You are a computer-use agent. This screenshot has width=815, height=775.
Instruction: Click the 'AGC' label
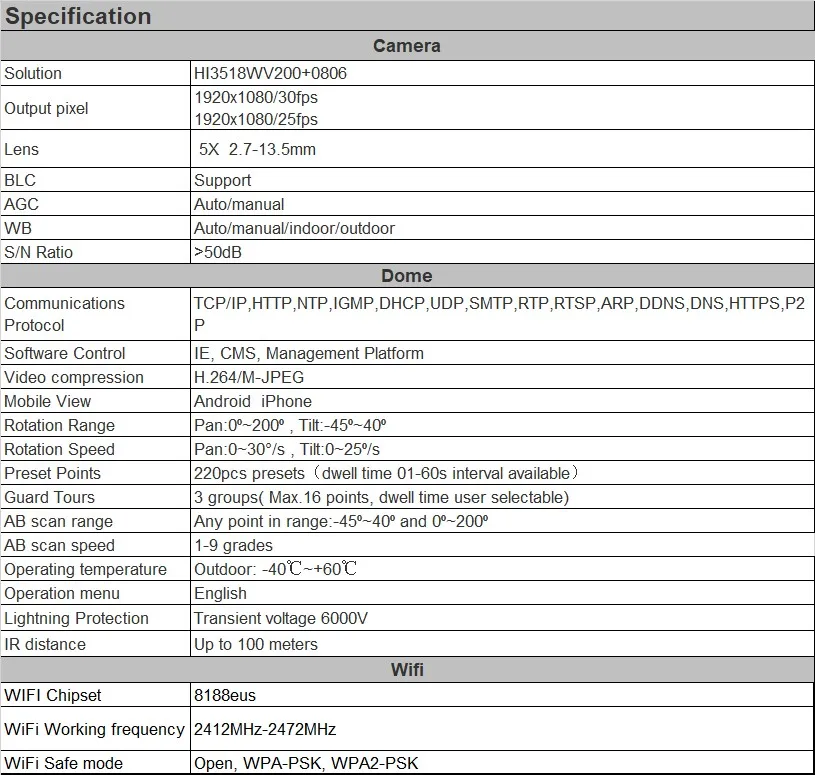tap(21, 204)
